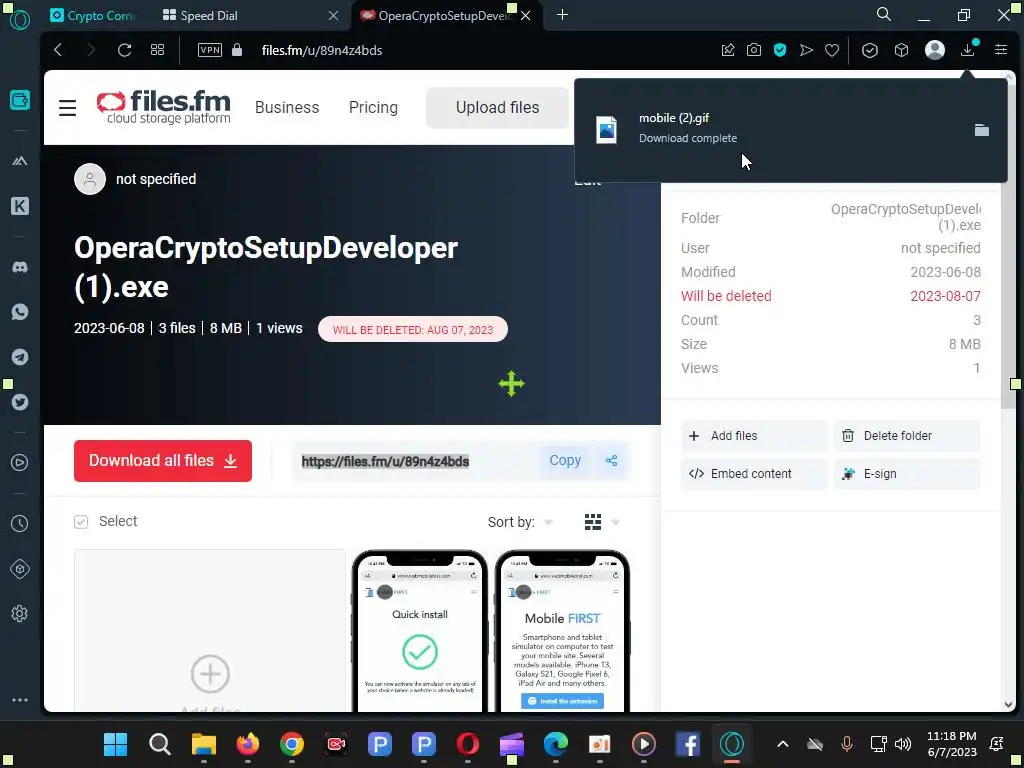
Task: Open the WhatsApp sidebar icon
Action: [x=20, y=312]
